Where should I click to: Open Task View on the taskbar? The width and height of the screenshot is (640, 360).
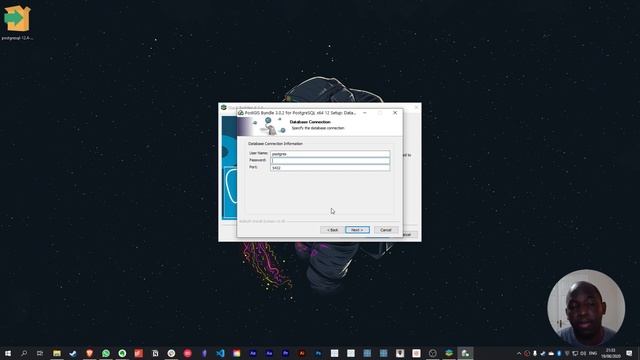[40, 353]
